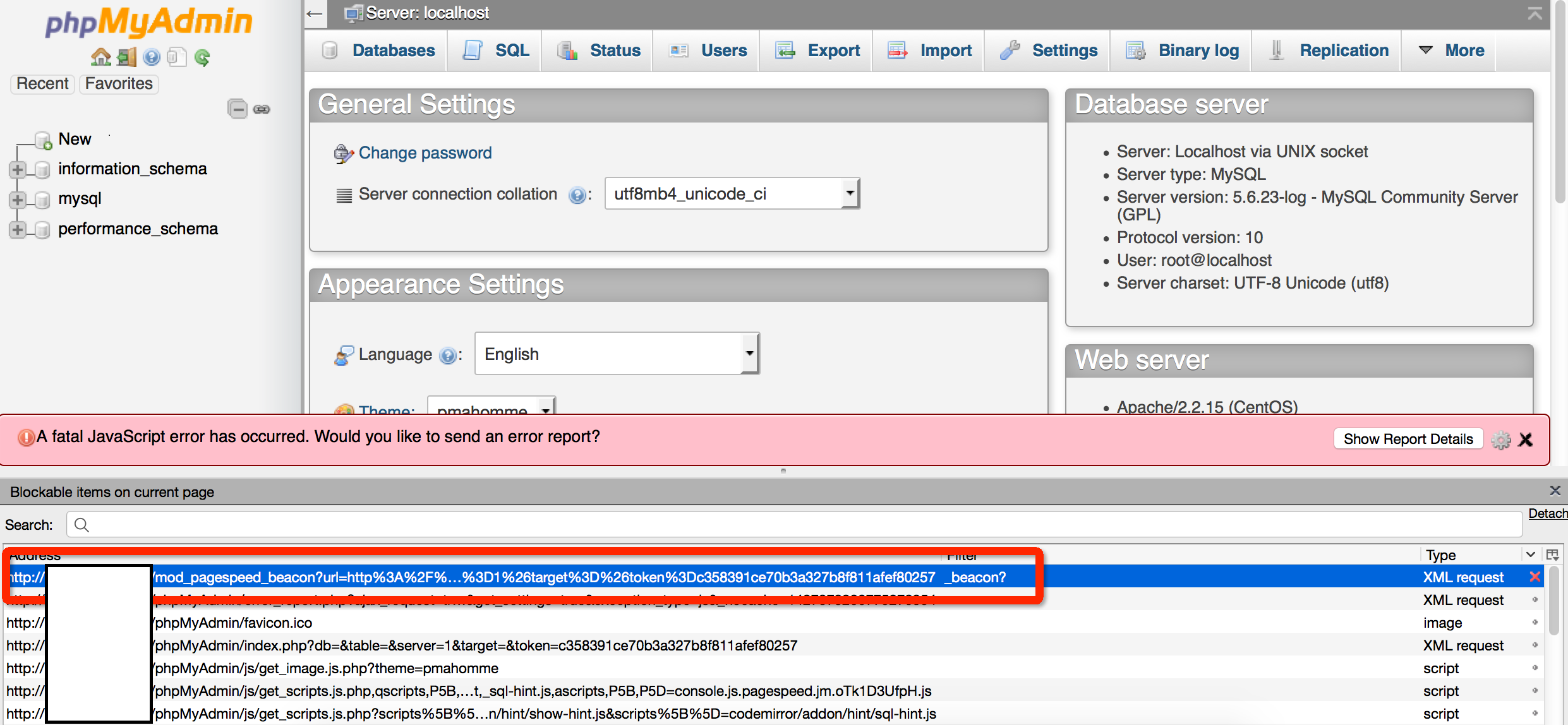Click the blockable items Search input field

tap(794, 525)
